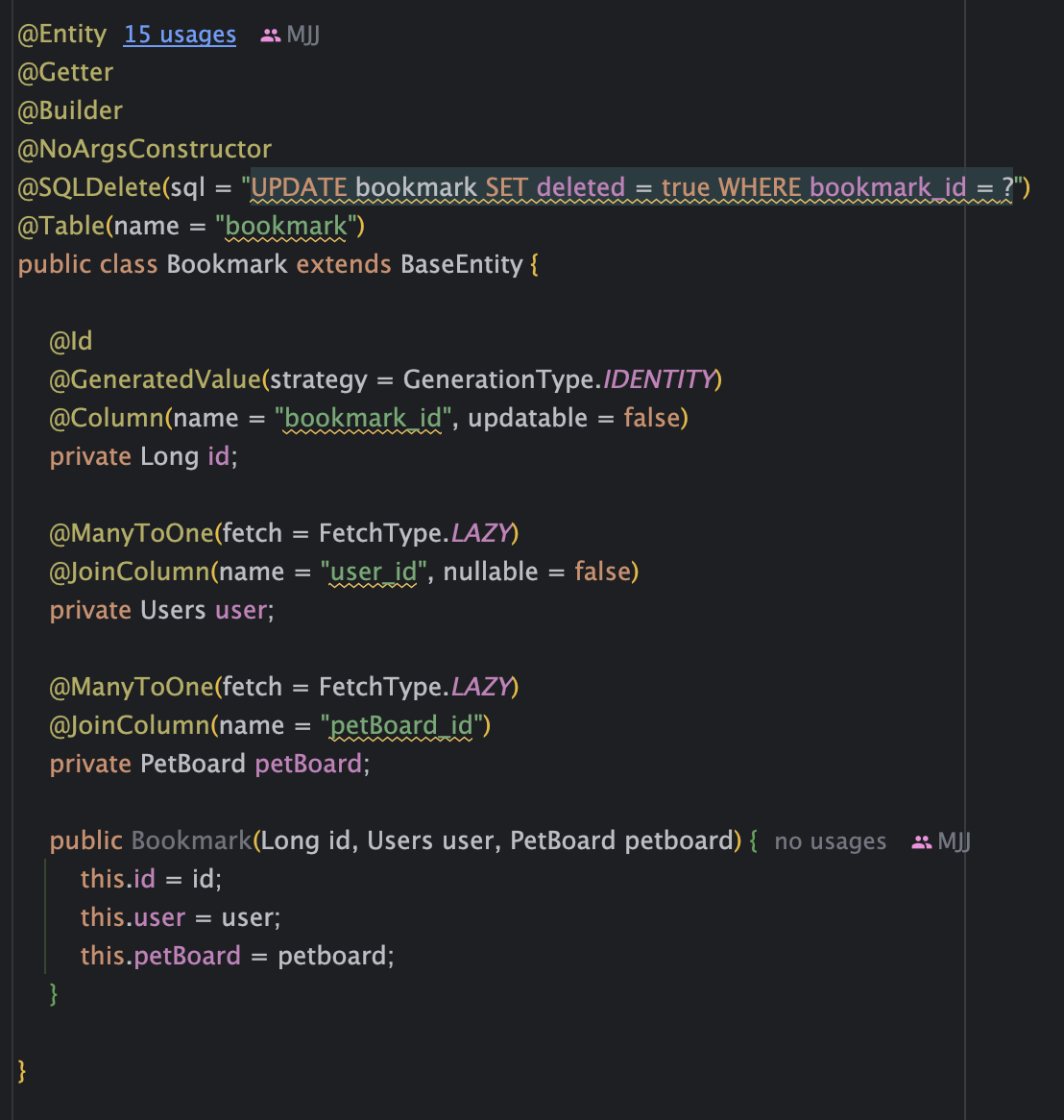Viewport: 1064px width, 1120px height.
Task: Click the BaseEntity superclass name
Action: pos(462,264)
